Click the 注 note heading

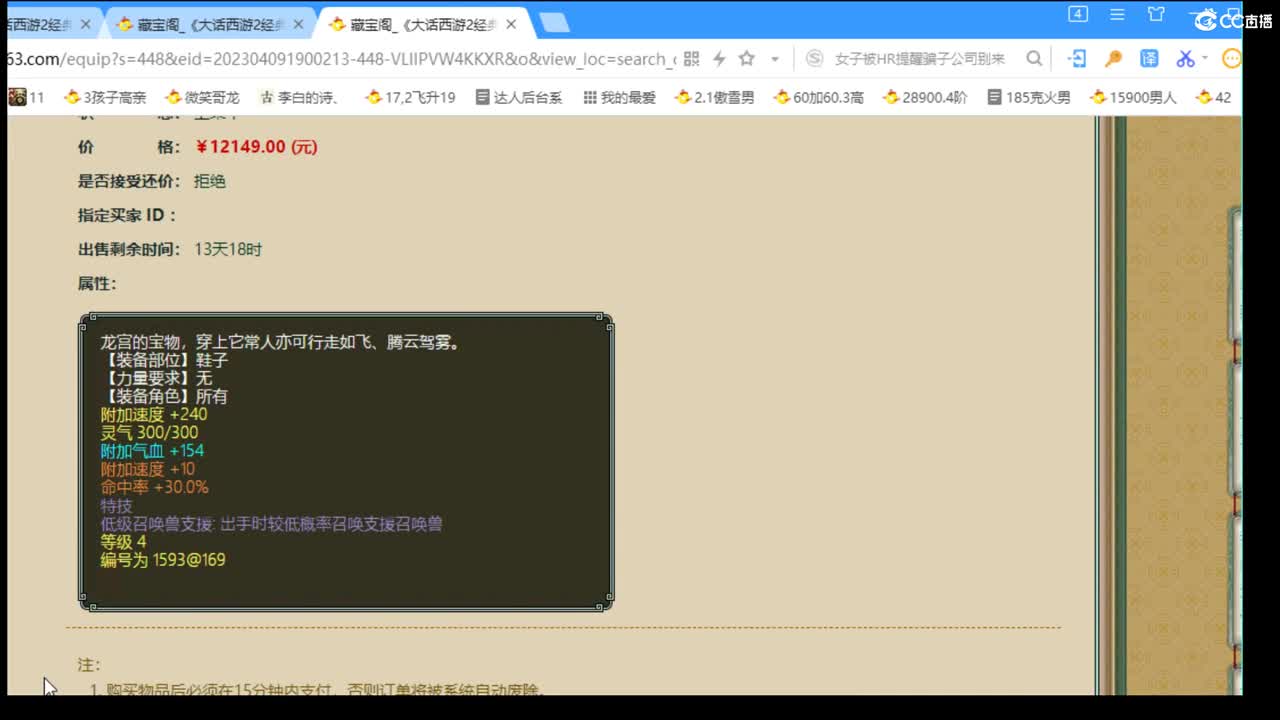[89, 665]
